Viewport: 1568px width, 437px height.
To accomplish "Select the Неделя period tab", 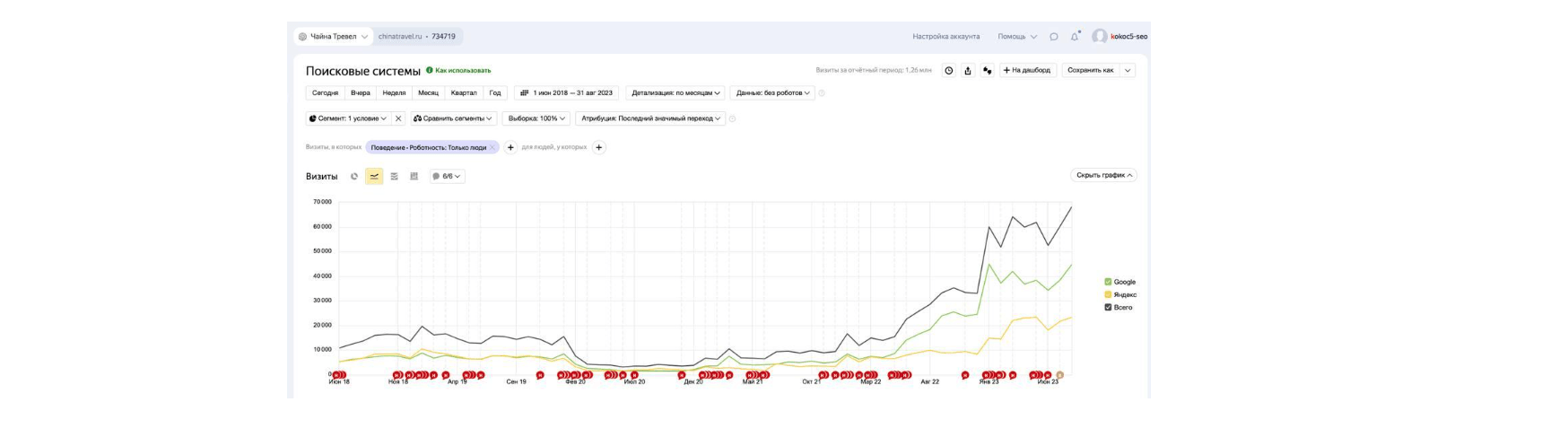I will coord(394,93).
